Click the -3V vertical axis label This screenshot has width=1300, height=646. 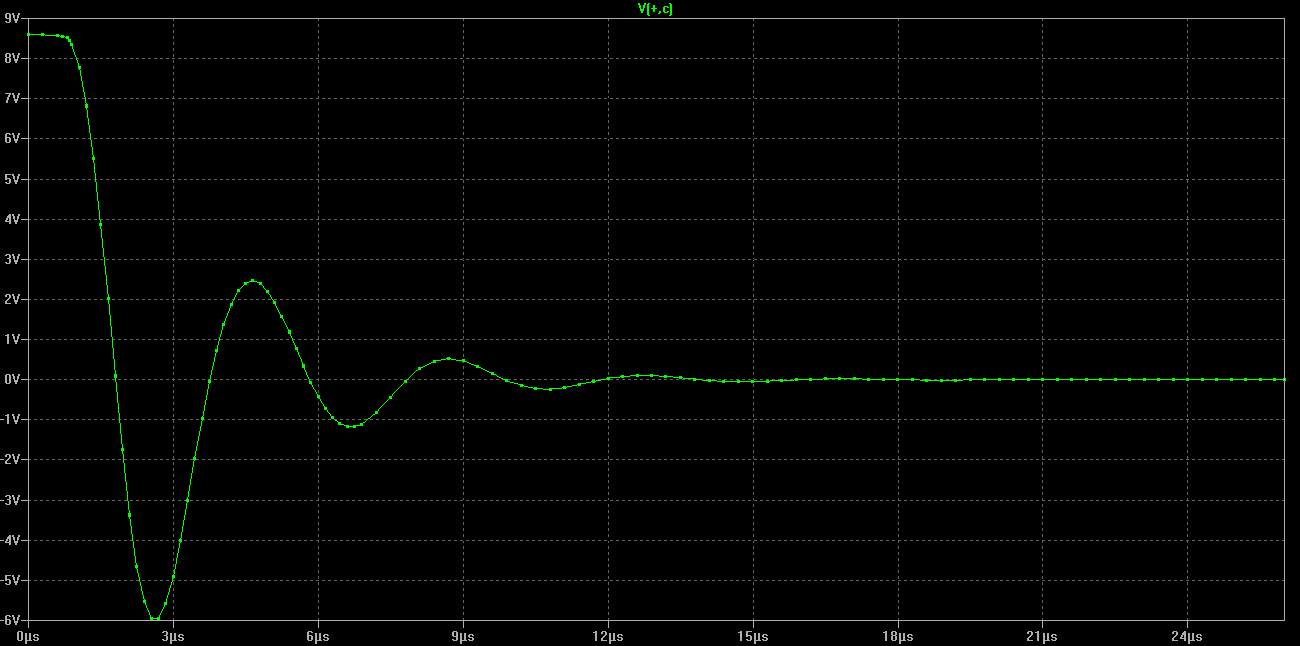pyautogui.click(x=11, y=500)
